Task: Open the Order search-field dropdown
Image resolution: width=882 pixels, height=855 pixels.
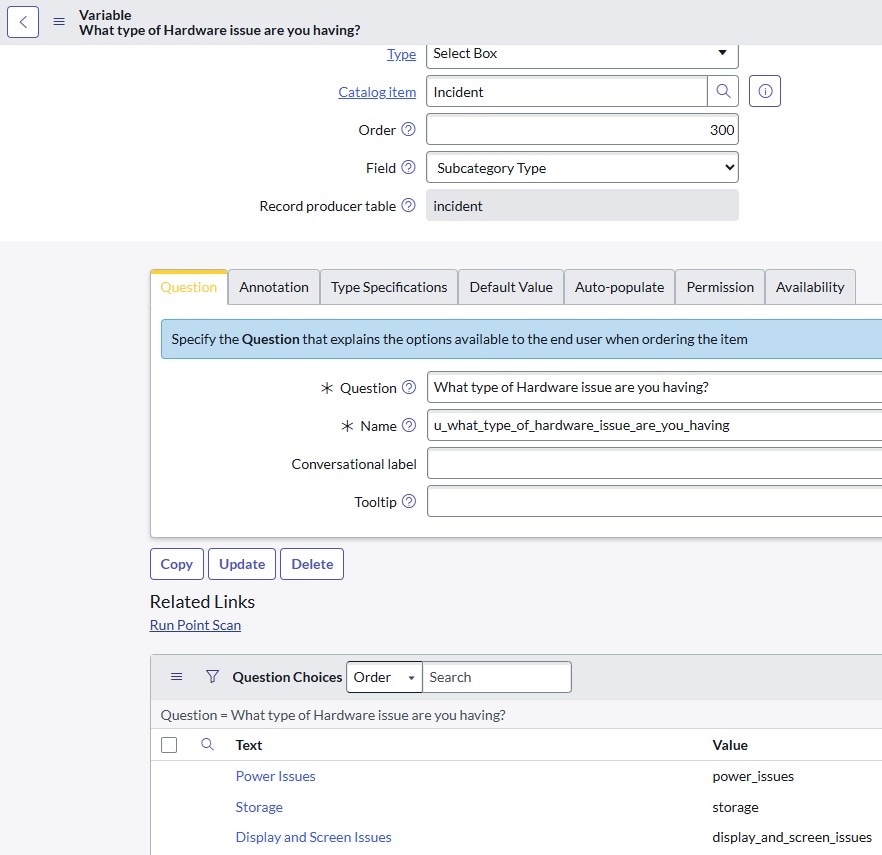Action: coord(384,677)
